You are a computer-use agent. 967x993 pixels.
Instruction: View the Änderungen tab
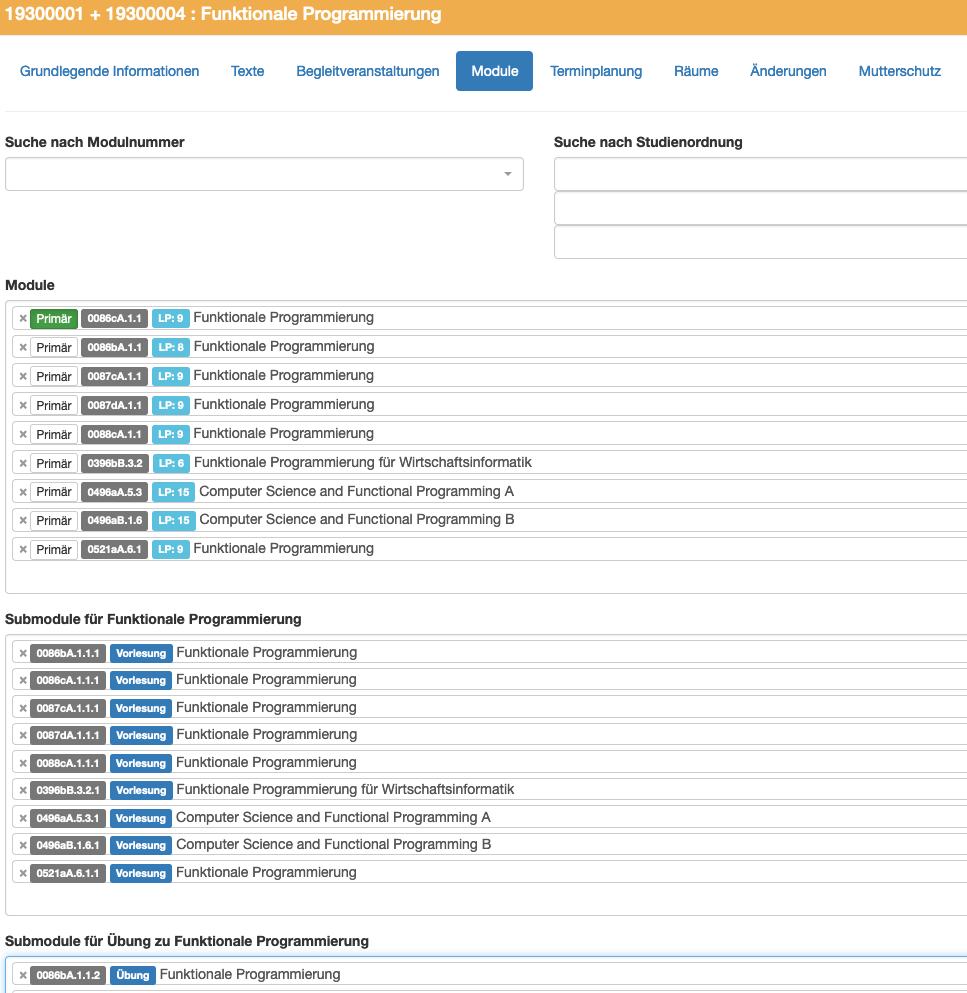[788, 71]
